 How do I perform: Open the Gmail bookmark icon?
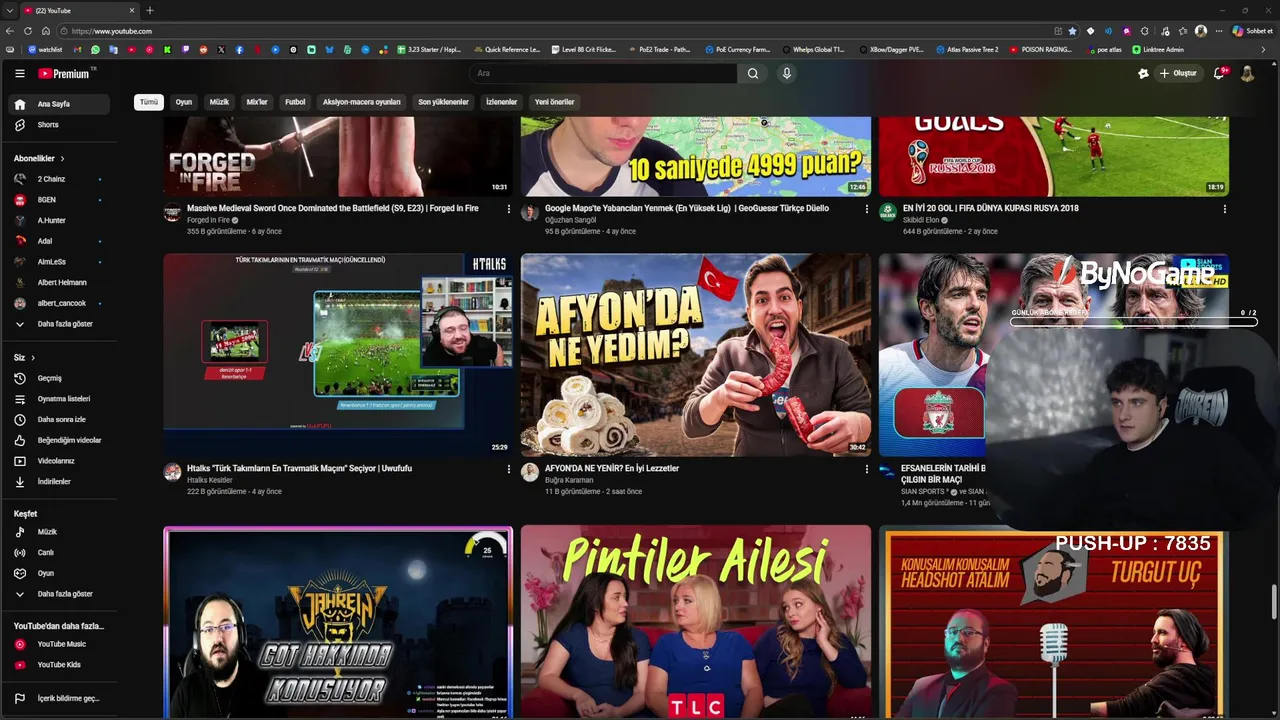tap(77, 49)
